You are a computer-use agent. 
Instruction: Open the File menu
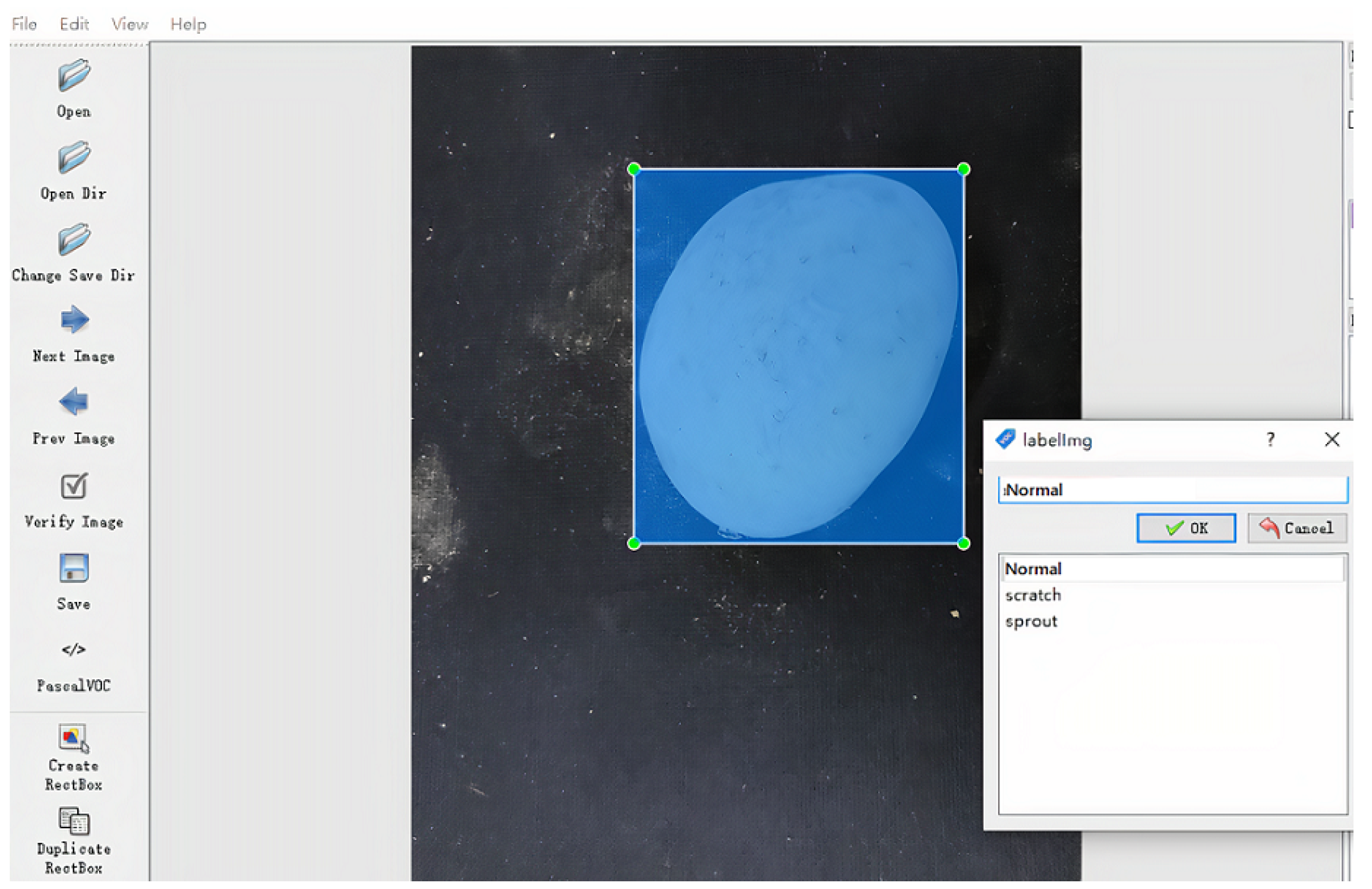(x=24, y=24)
